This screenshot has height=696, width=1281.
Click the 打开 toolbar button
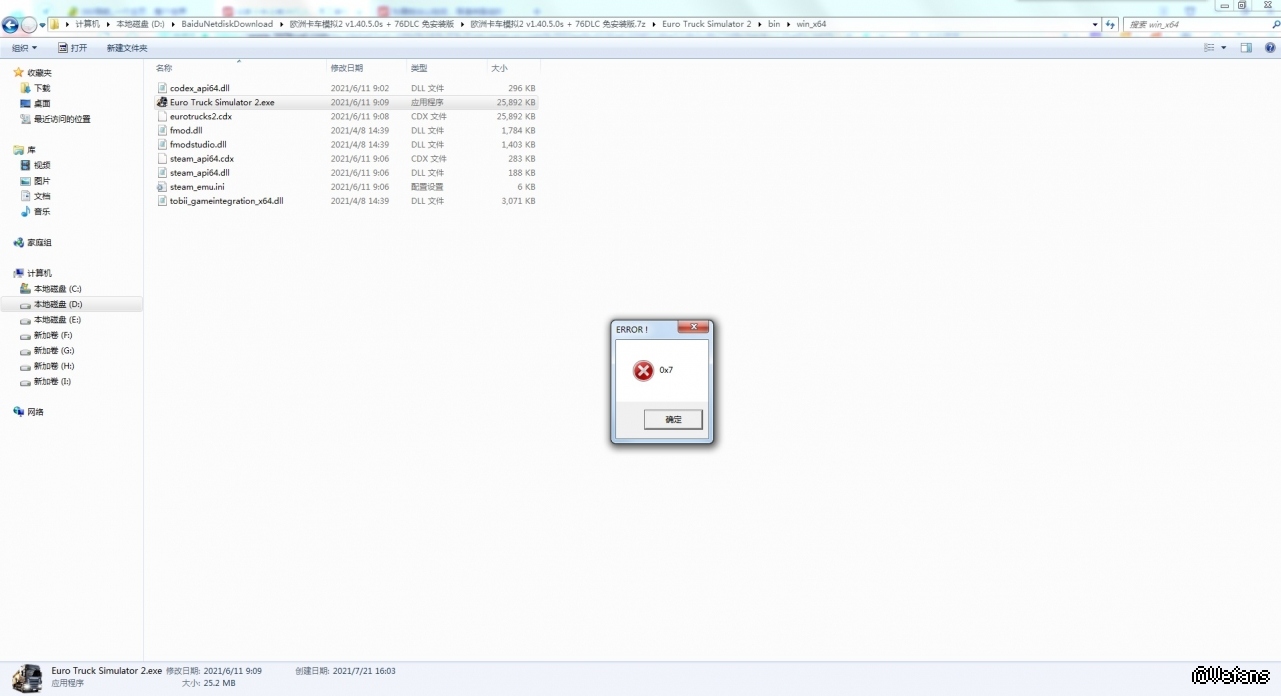tap(73, 48)
